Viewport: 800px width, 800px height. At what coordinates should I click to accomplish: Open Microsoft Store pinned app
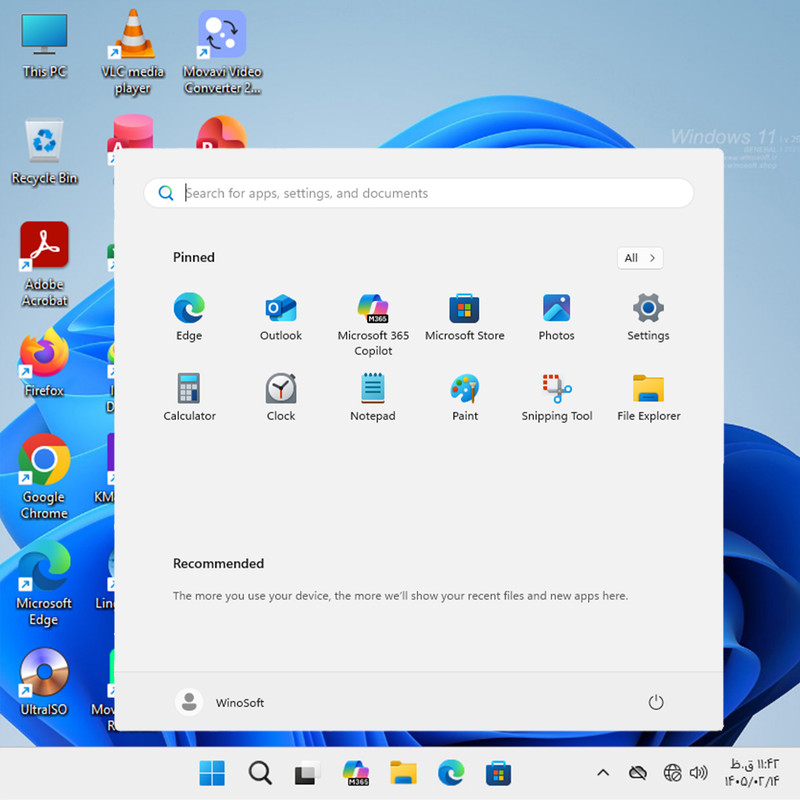464,317
